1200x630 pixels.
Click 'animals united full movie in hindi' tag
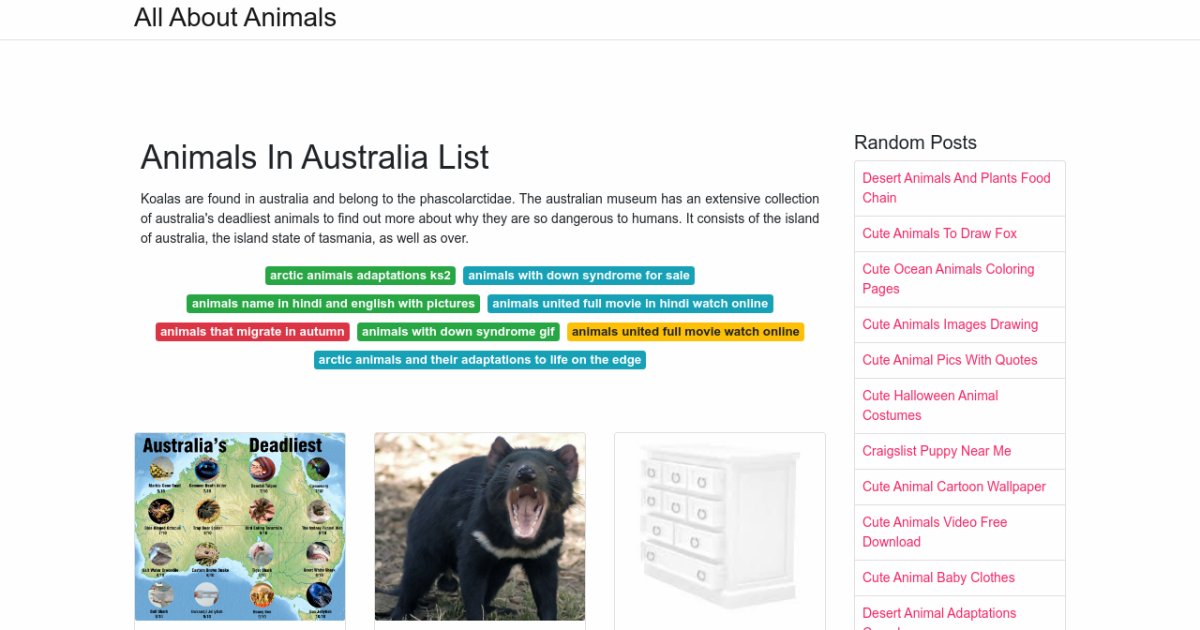pyautogui.click(x=630, y=304)
